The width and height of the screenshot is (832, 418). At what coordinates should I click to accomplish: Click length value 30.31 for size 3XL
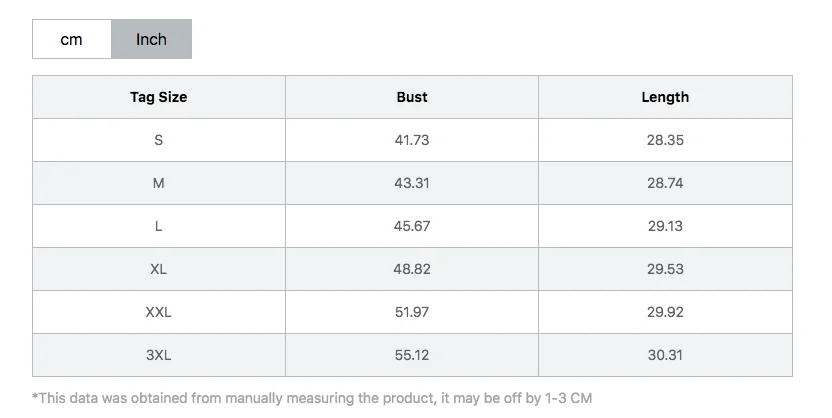[x=665, y=355]
